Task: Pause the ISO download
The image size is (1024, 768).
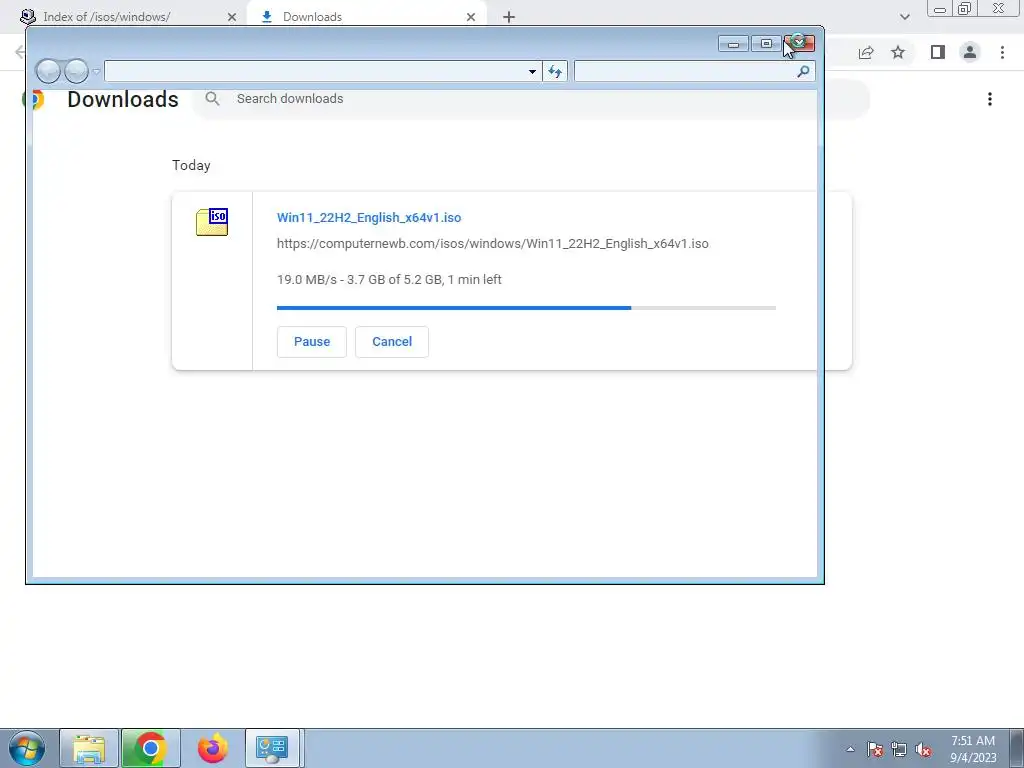Action: (312, 342)
